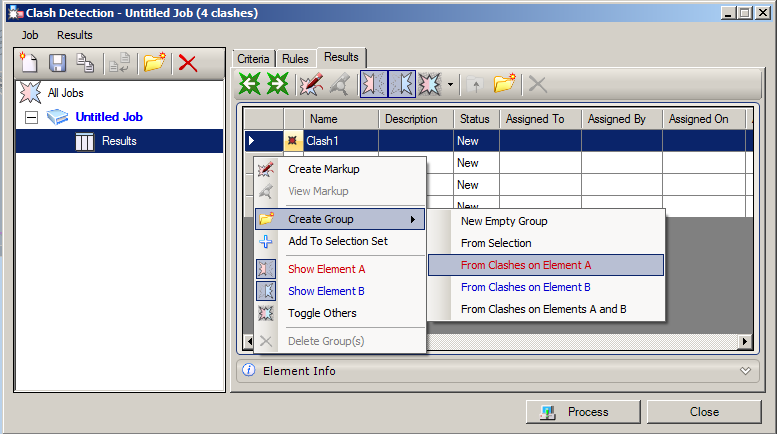Screen dimensions: 777x434
Task: Toggle Others display toolbar button
Action: click(x=430, y=84)
